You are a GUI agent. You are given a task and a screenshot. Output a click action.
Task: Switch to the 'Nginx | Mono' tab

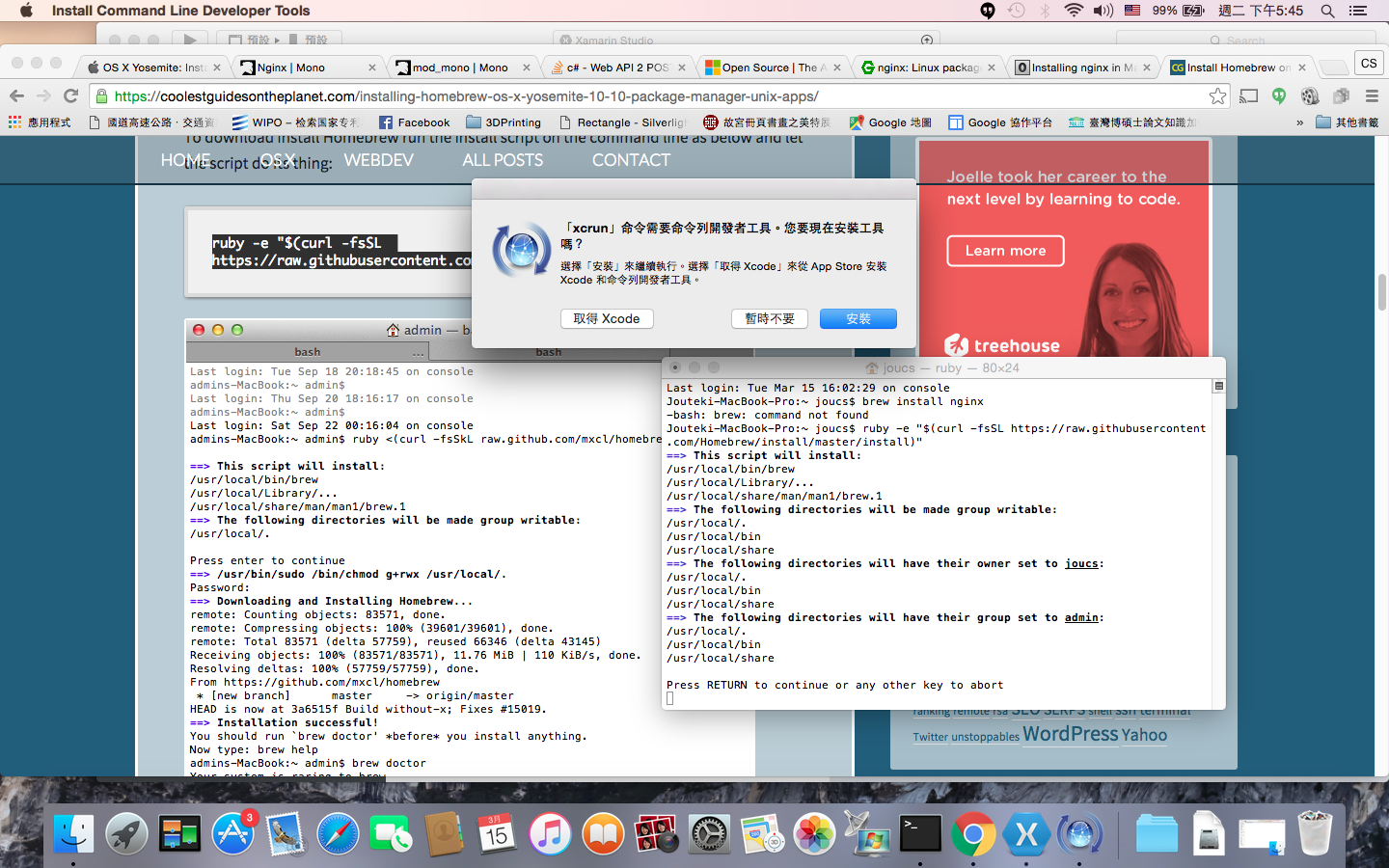pyautogui.click(x=307, y=68)
